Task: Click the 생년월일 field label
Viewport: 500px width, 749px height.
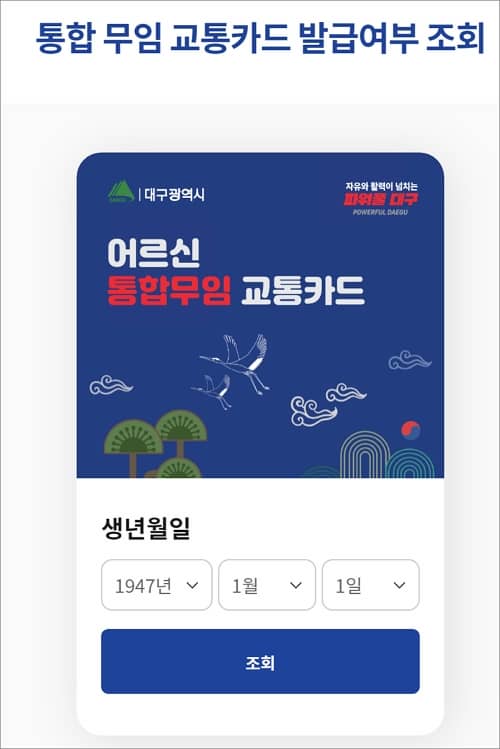Action: tap(146, 528)
